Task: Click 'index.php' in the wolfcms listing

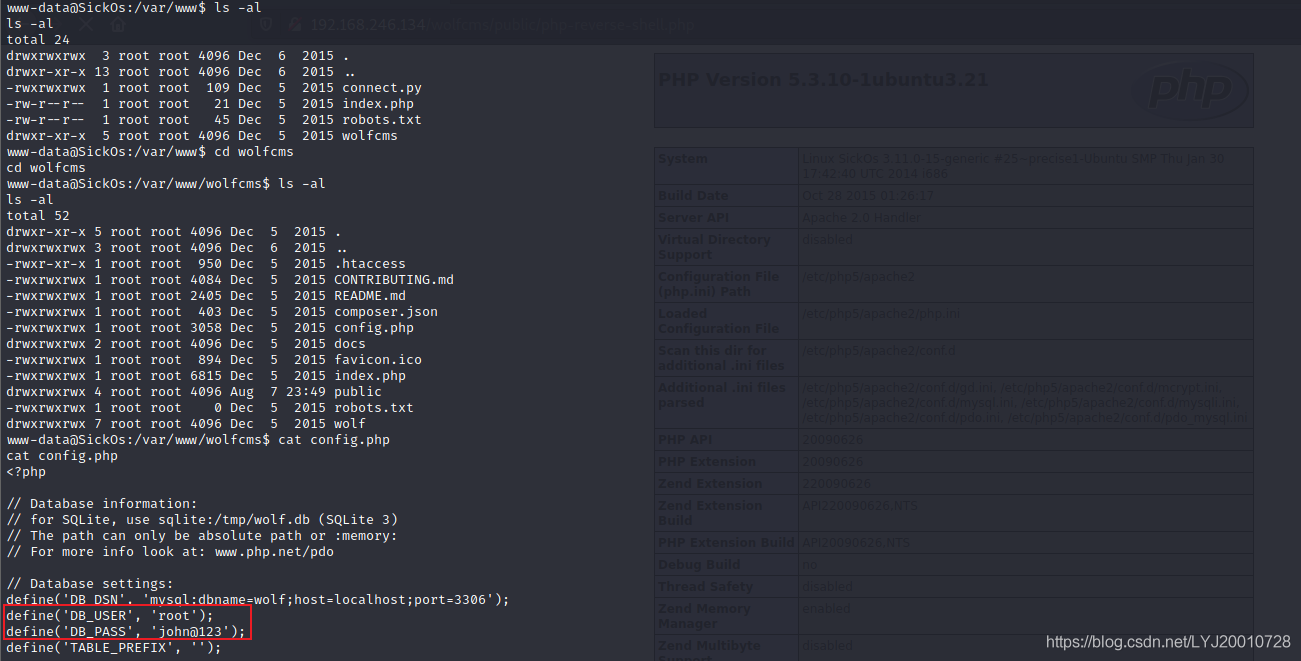Action: 370,376
